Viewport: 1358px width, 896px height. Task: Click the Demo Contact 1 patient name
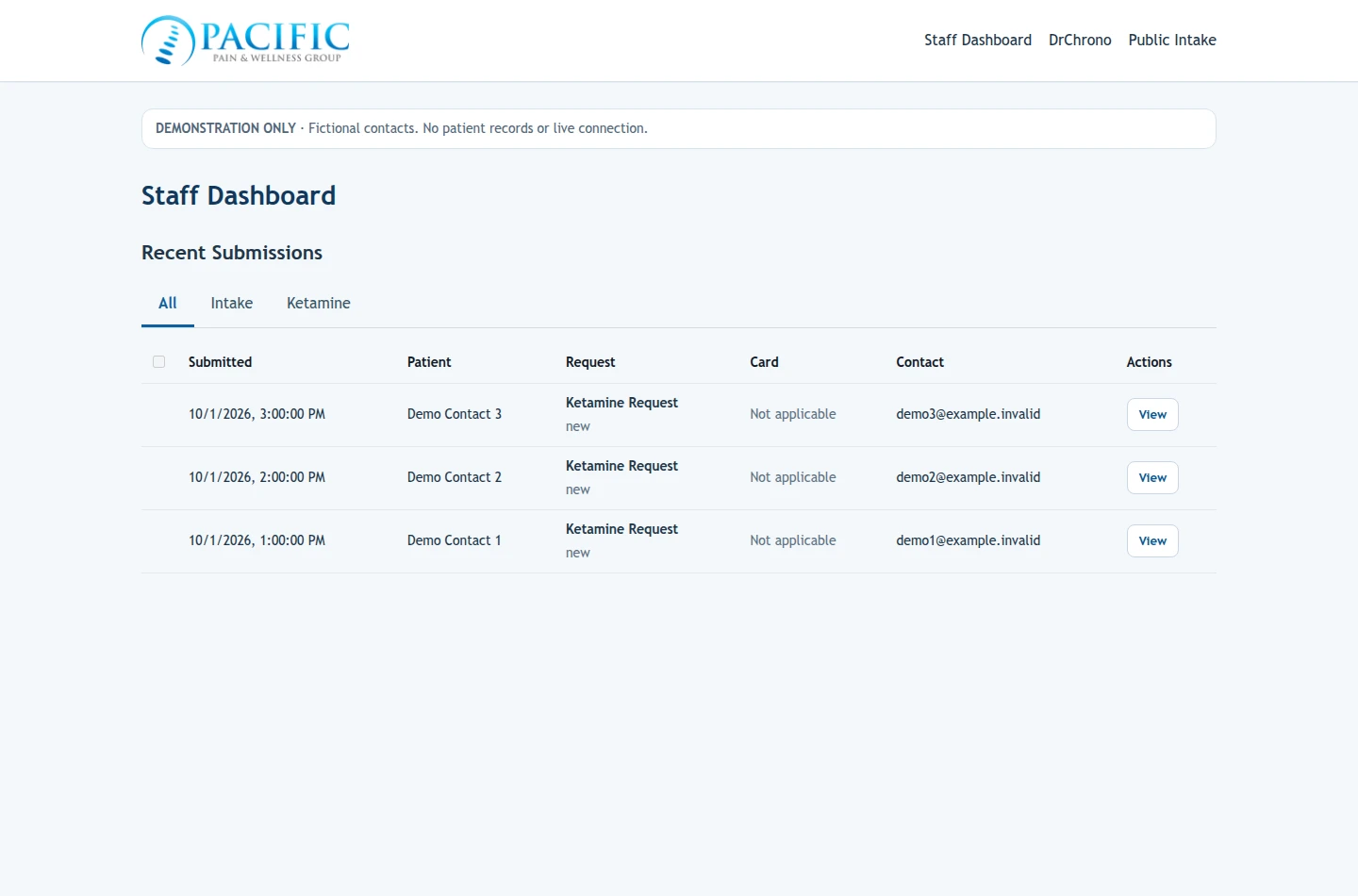[454, 540]
